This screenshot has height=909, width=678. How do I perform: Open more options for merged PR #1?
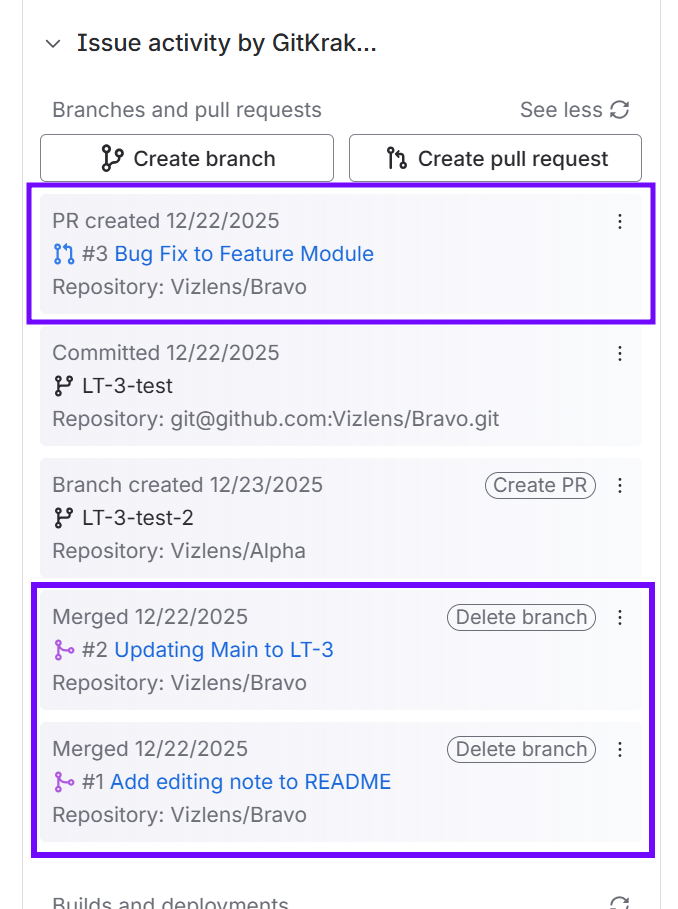point(620,749)
